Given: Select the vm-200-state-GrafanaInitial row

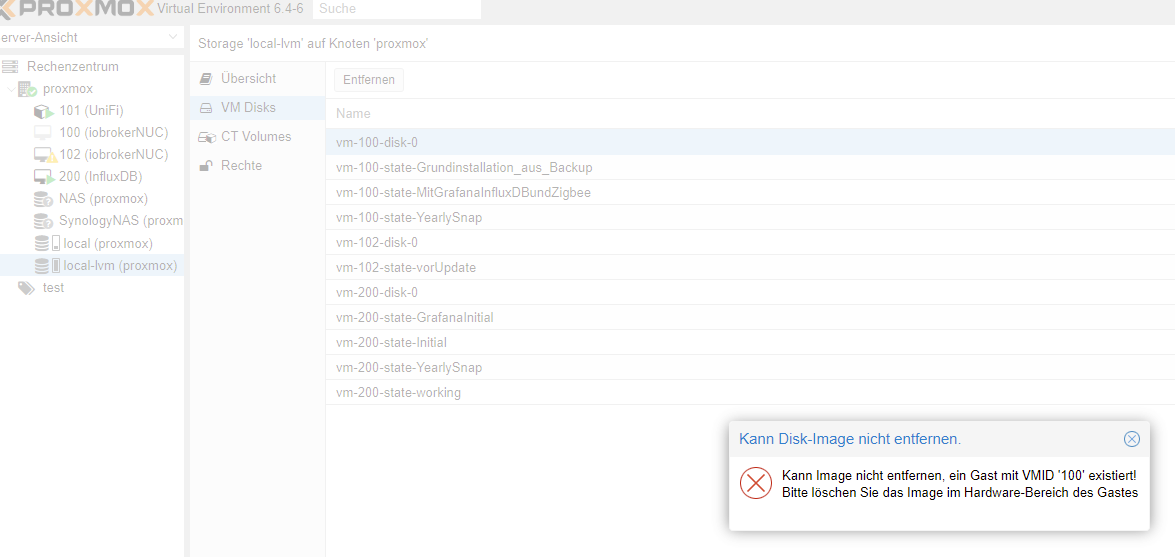Looking at the screenshot, I should point(750,318).
